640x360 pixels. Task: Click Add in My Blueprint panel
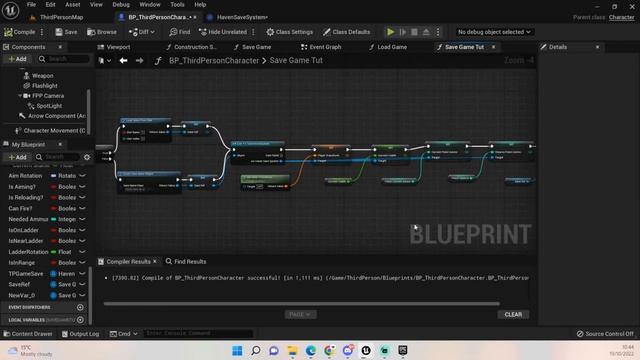[x=17, y=157]
